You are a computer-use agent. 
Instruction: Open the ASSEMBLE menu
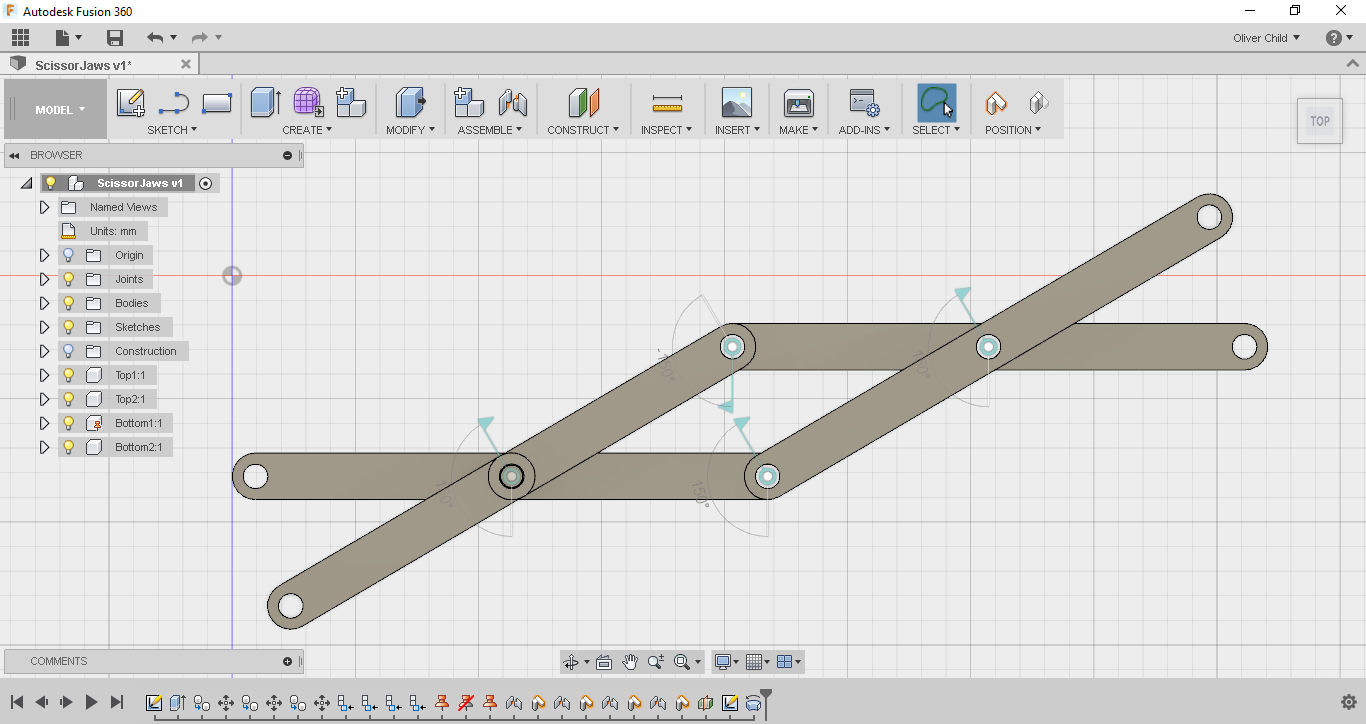click(490, 130)
